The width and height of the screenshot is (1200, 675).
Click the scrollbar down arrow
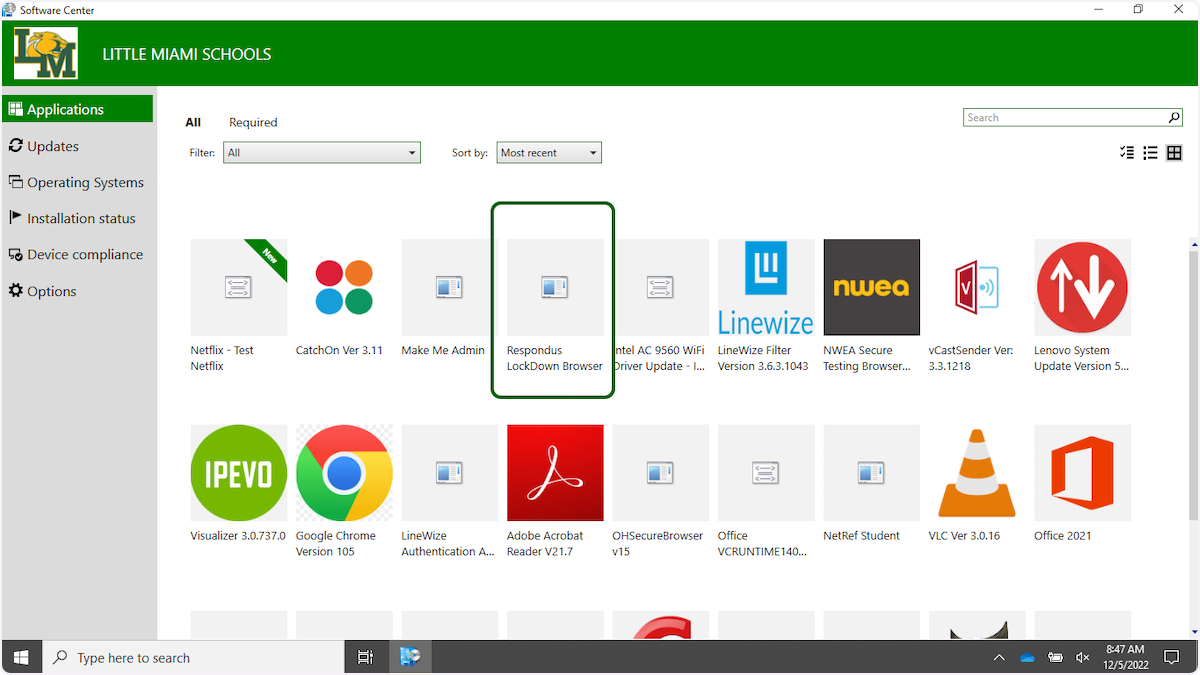(x=1194, y=632)
